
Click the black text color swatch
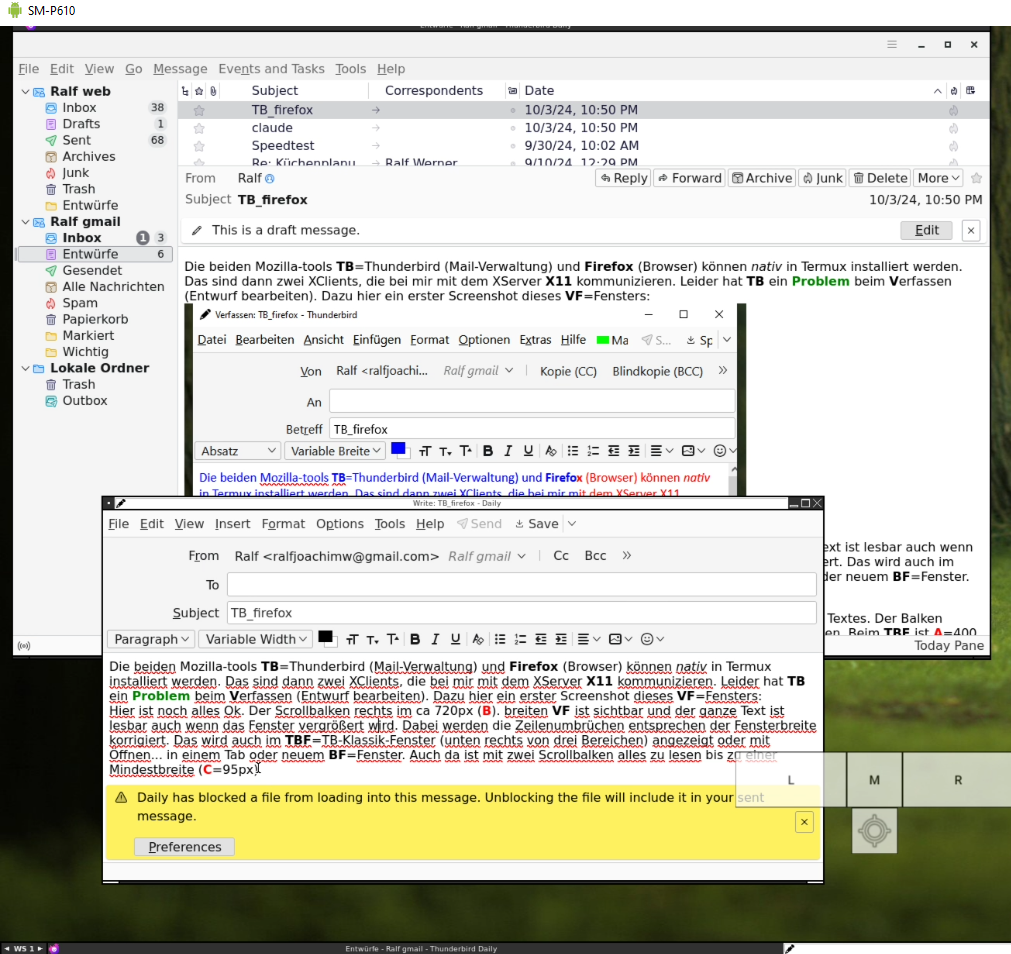pyautogui.click(x=325, y=637)
